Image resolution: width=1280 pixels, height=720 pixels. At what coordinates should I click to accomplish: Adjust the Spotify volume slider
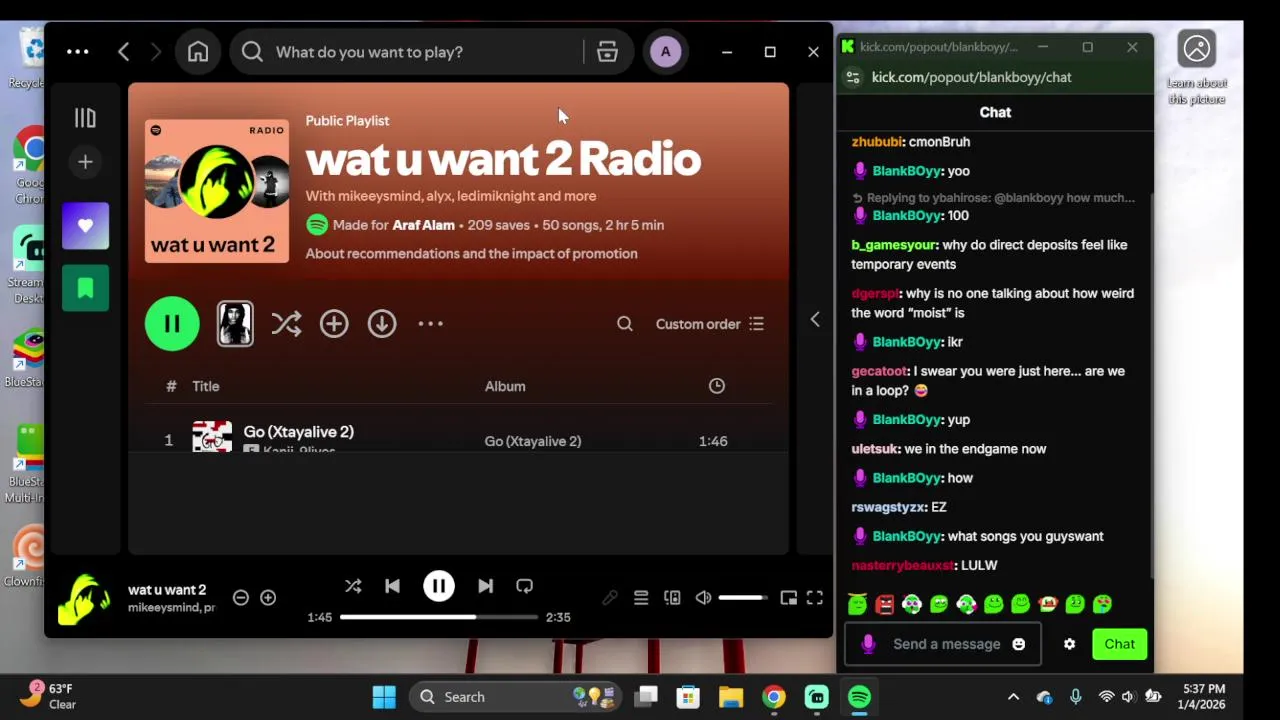click(x=743, y=598)
